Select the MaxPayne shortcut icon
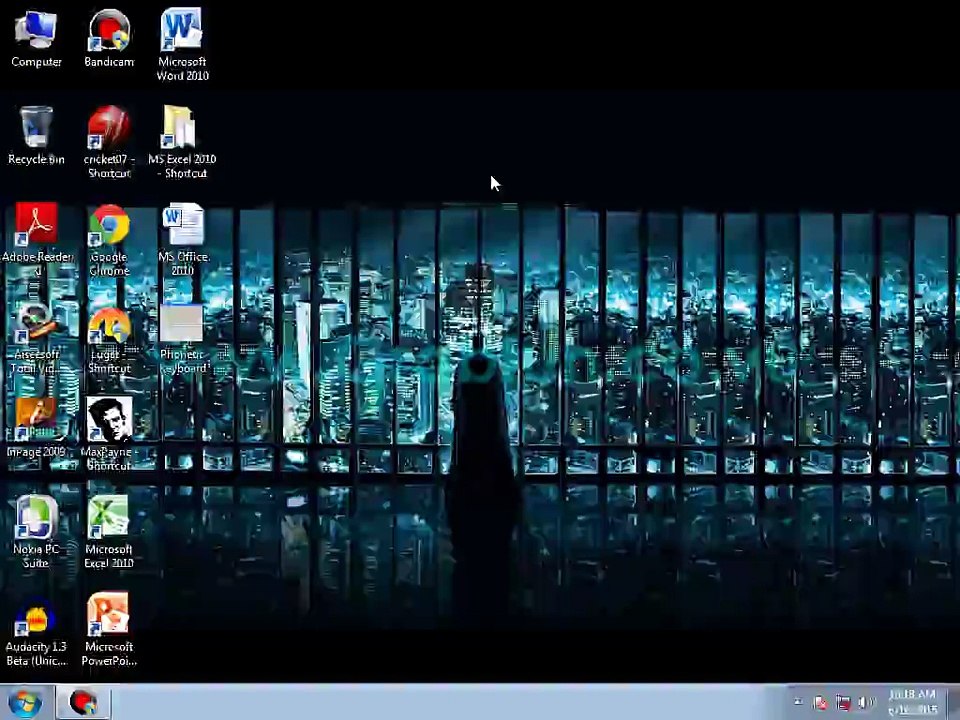Screen dimensions: 960x720 click(109, 419)
